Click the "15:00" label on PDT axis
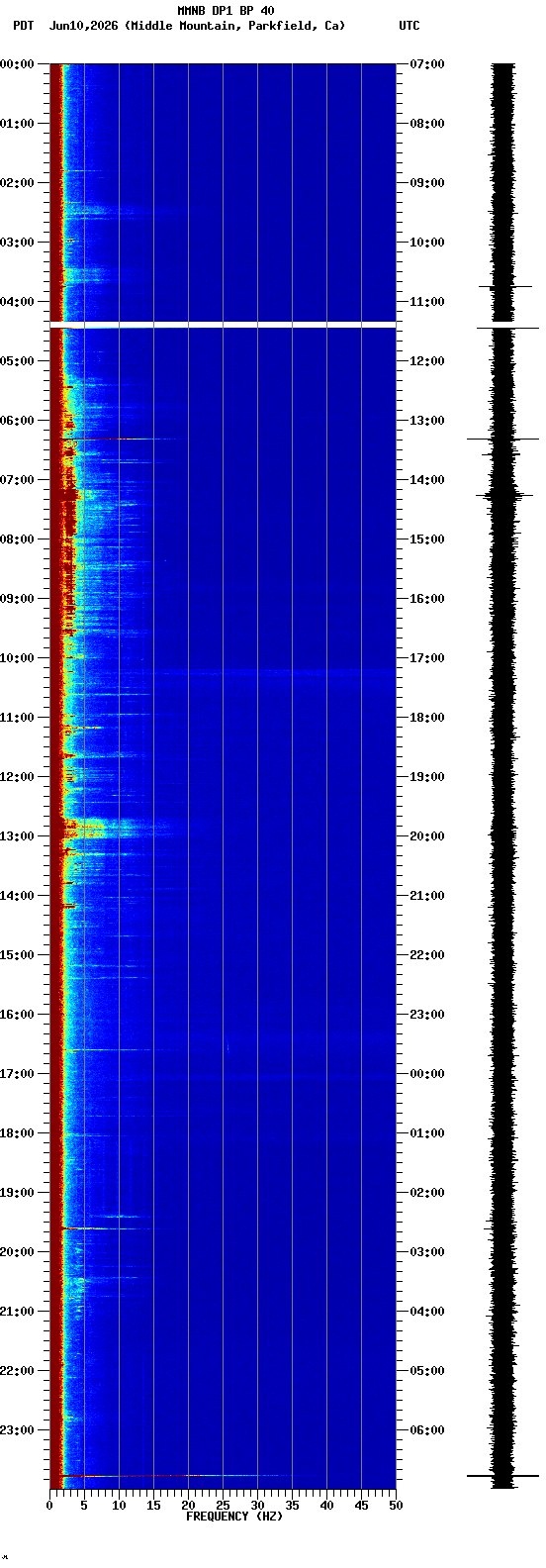This screenshot has height=1568, width=546. (x=17, y=955)
